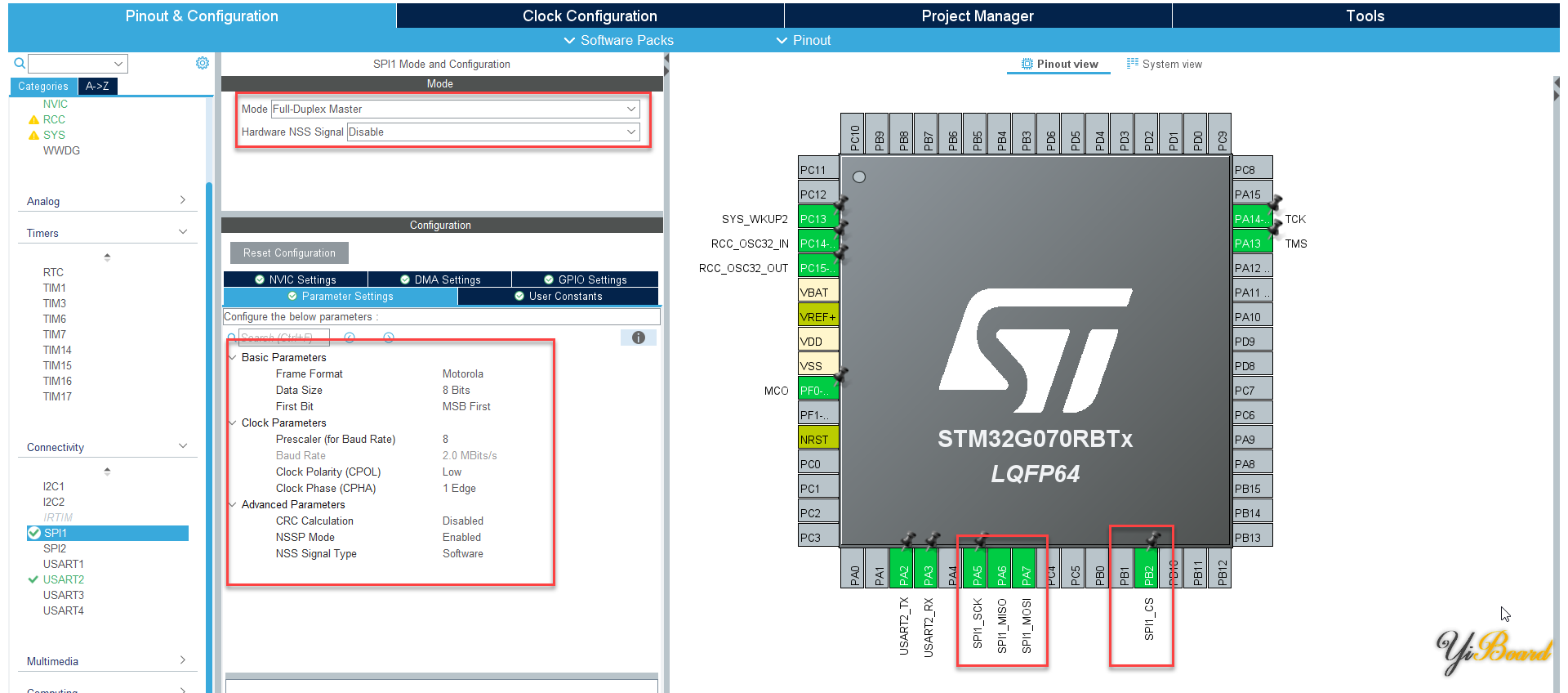Select pin PA2 on the chip
The width and height of the screenshot is (1568, 693).
click(903, 567)
